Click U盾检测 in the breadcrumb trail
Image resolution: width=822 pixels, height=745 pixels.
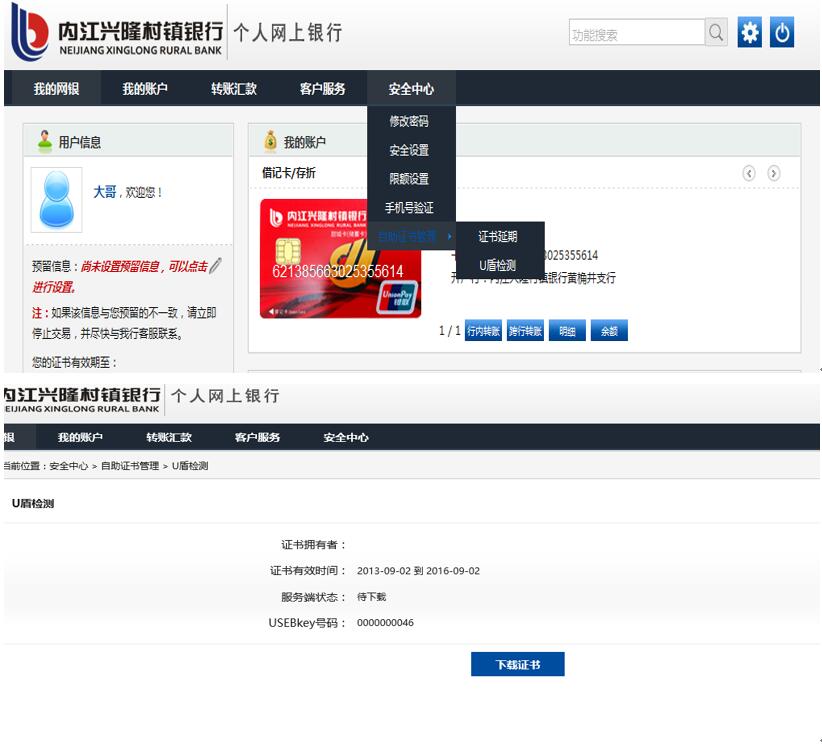190,466
